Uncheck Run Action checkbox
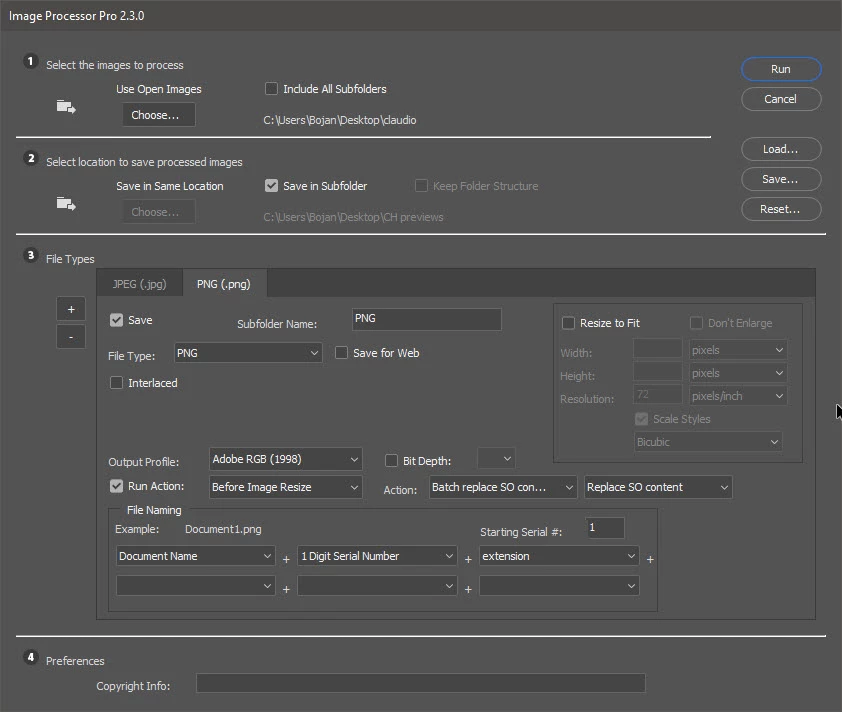Image resolution: width=842 pixels, height=712 pixels. [116, 486]
